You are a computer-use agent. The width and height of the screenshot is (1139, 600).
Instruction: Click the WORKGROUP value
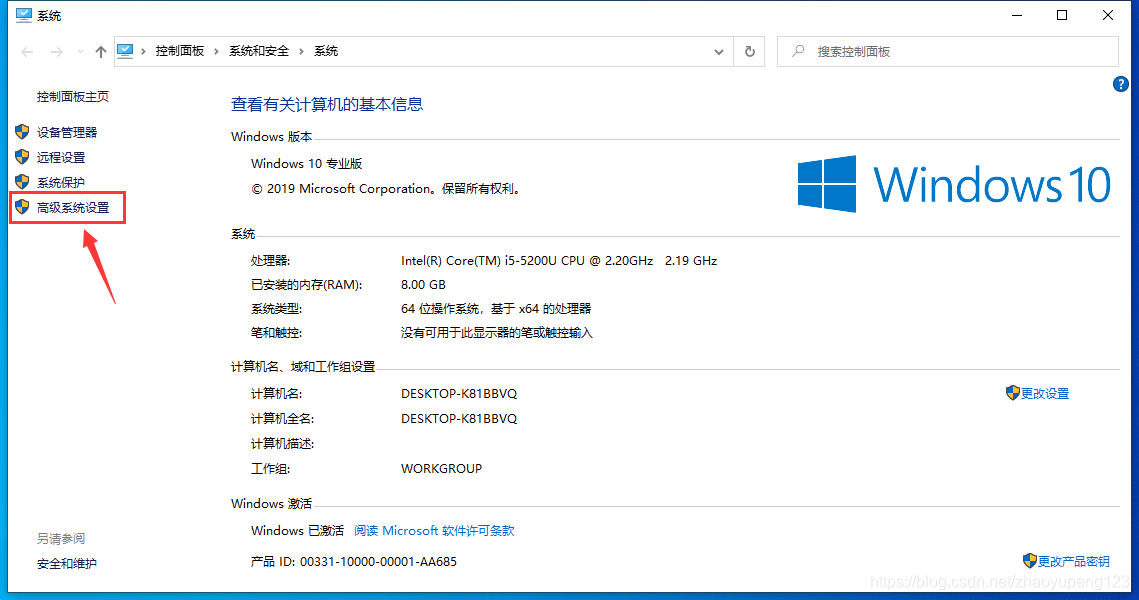point(442,469)
